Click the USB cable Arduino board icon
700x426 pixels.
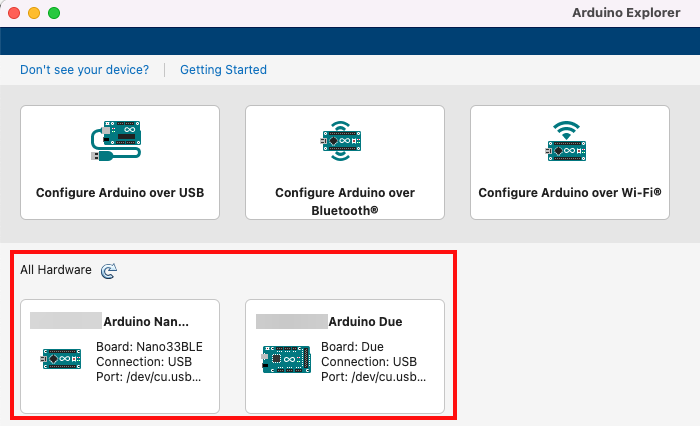[116, 141]
